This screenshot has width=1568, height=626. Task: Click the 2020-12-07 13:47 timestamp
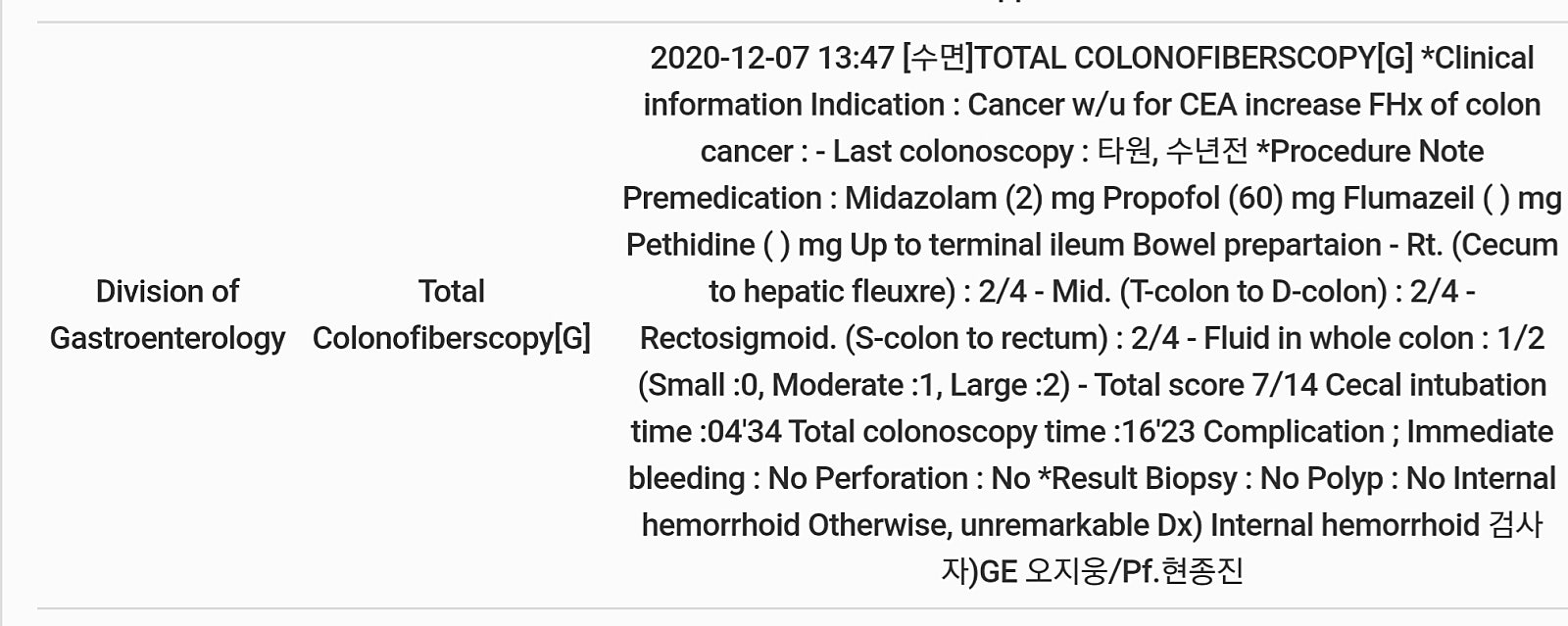[772, 58]
